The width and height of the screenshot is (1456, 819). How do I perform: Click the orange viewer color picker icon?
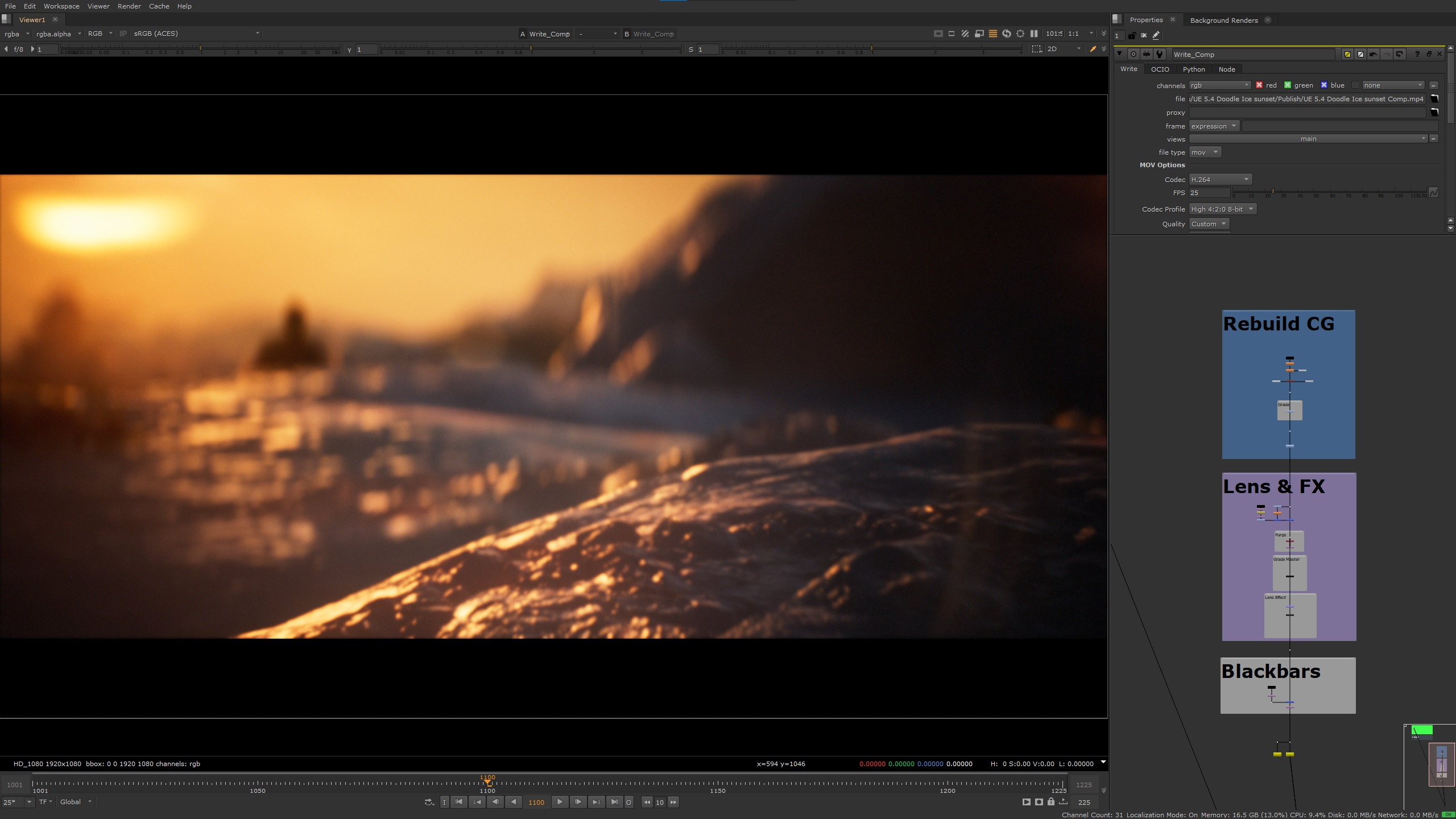[x=1093, y=49]
